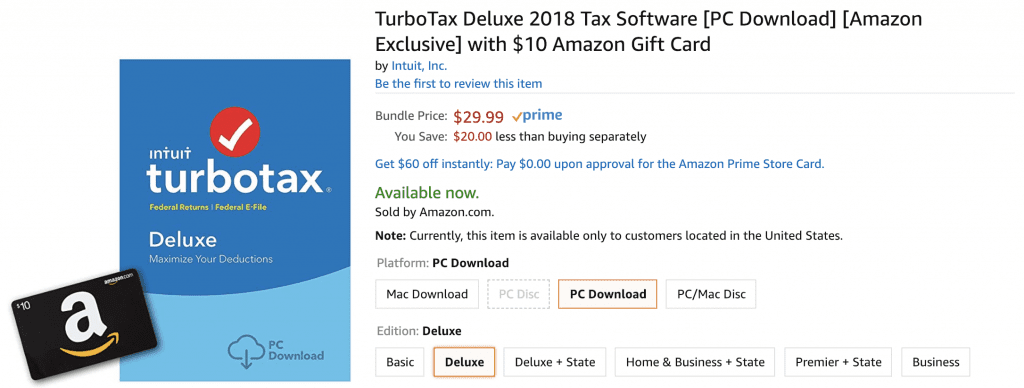The image size is (1024, 388).
Task: Click the $10 Amazon gift card image
Action: point(84,323)
